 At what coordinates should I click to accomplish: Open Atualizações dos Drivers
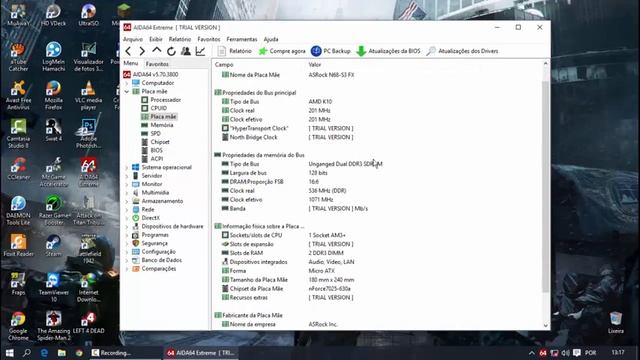[462, 51]
